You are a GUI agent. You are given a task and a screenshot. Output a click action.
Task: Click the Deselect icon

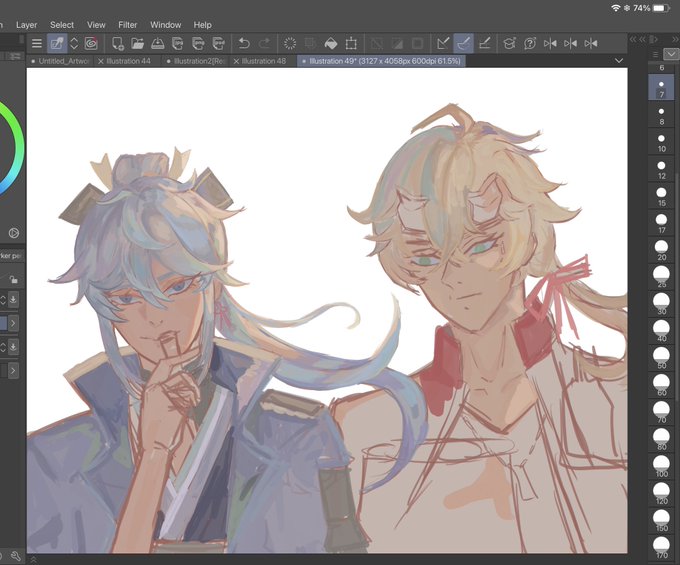point(376,43)
